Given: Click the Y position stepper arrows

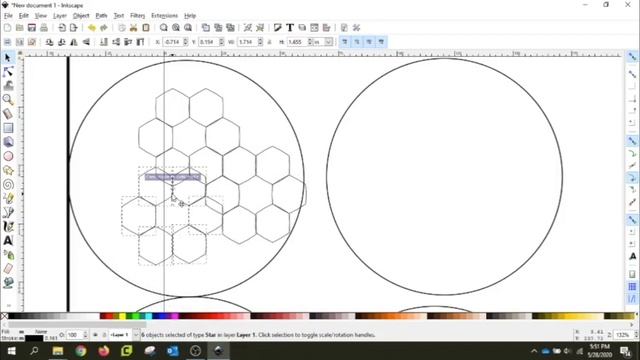Looking at the screenshot, I should pos(221,42).
